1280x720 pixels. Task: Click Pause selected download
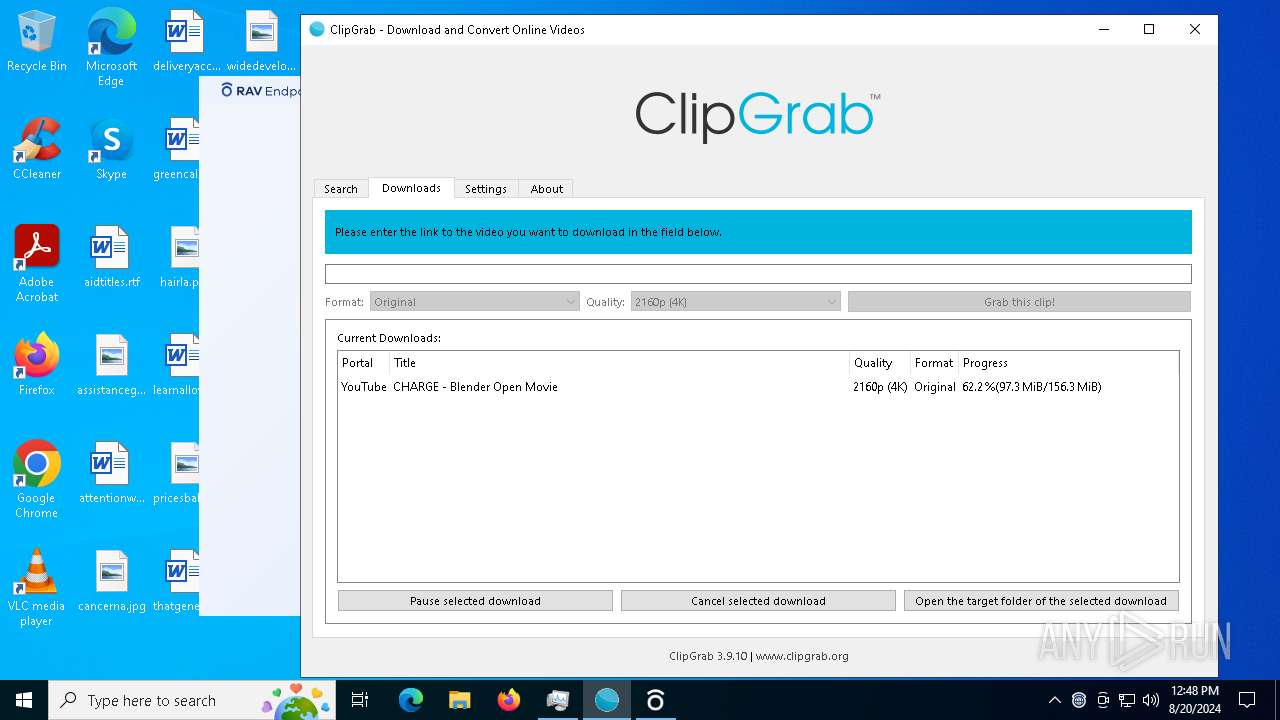coord(475,601)
